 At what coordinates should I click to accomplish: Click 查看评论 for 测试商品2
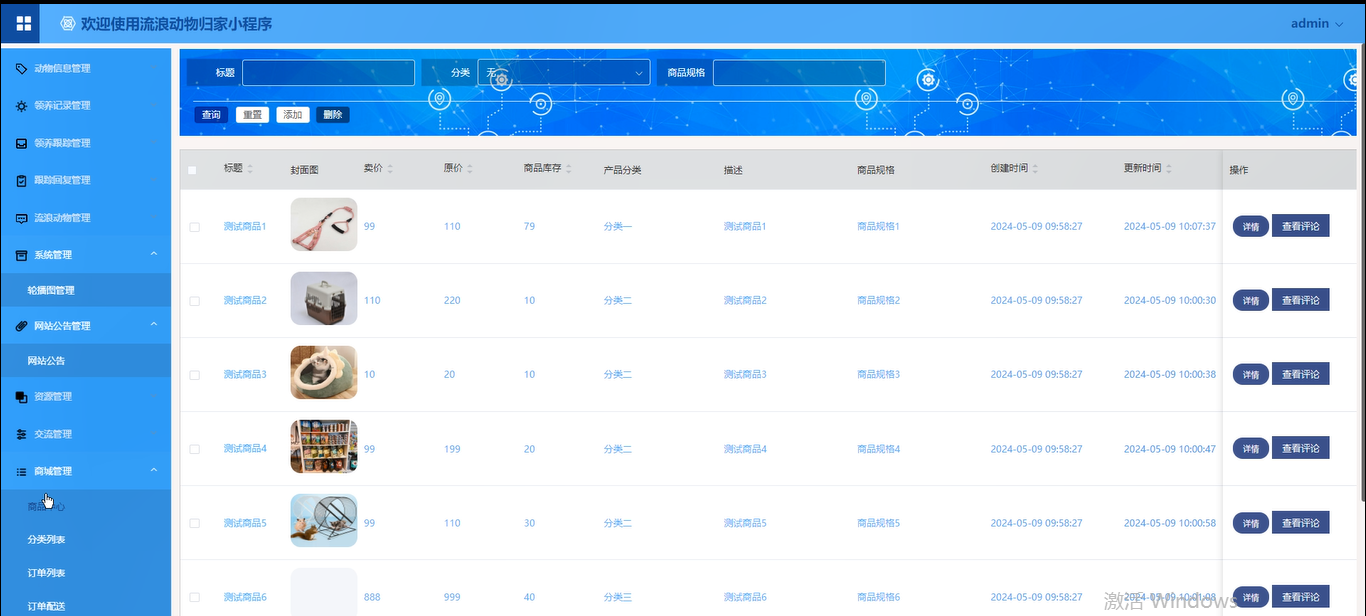[1300, 301]
